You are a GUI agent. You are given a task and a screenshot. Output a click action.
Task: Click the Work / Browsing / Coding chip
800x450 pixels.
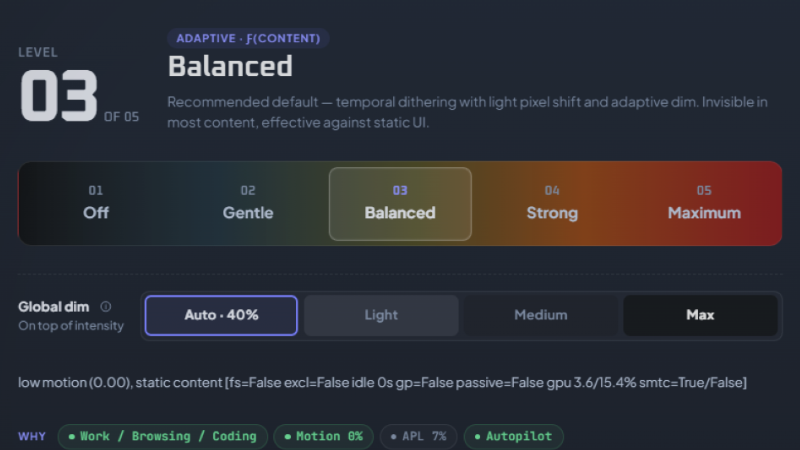tap(163, 437)
